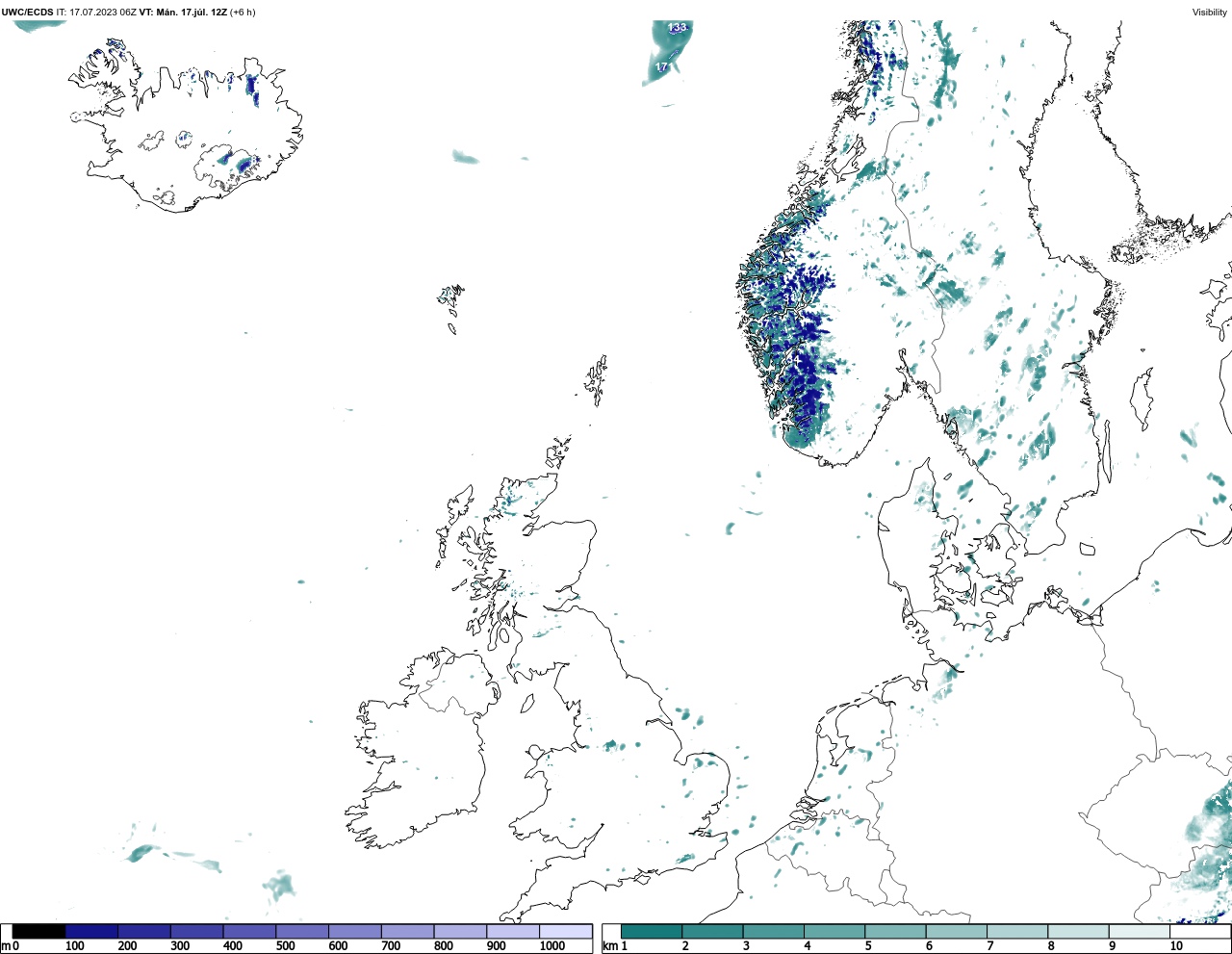Click the '10' tick label in kilometre legend
Screen dimensions: 1232x954
pos(1176,946)
